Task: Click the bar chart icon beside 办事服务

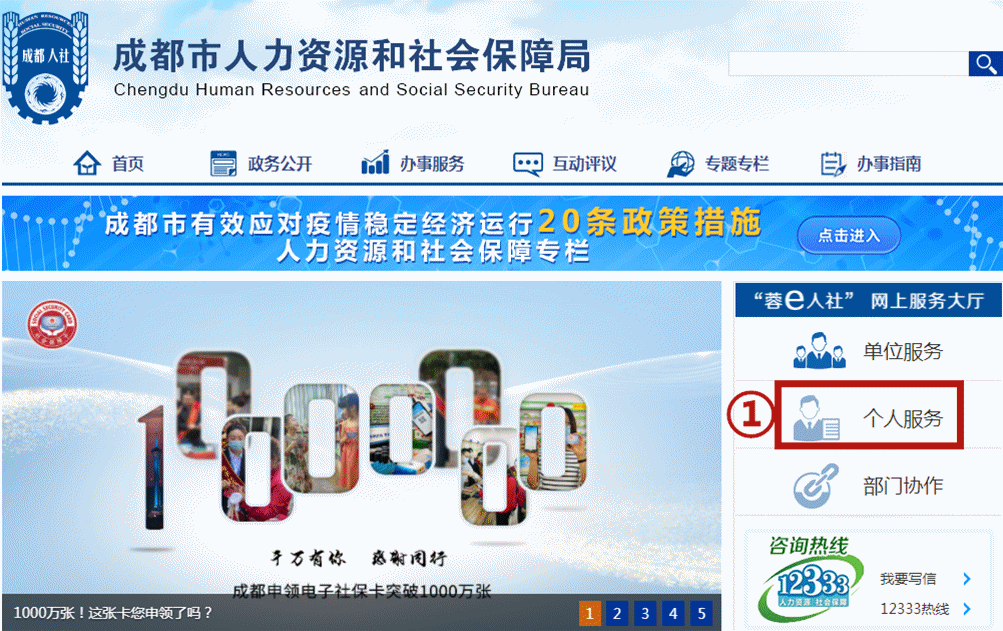Action: tap(375, 163)
